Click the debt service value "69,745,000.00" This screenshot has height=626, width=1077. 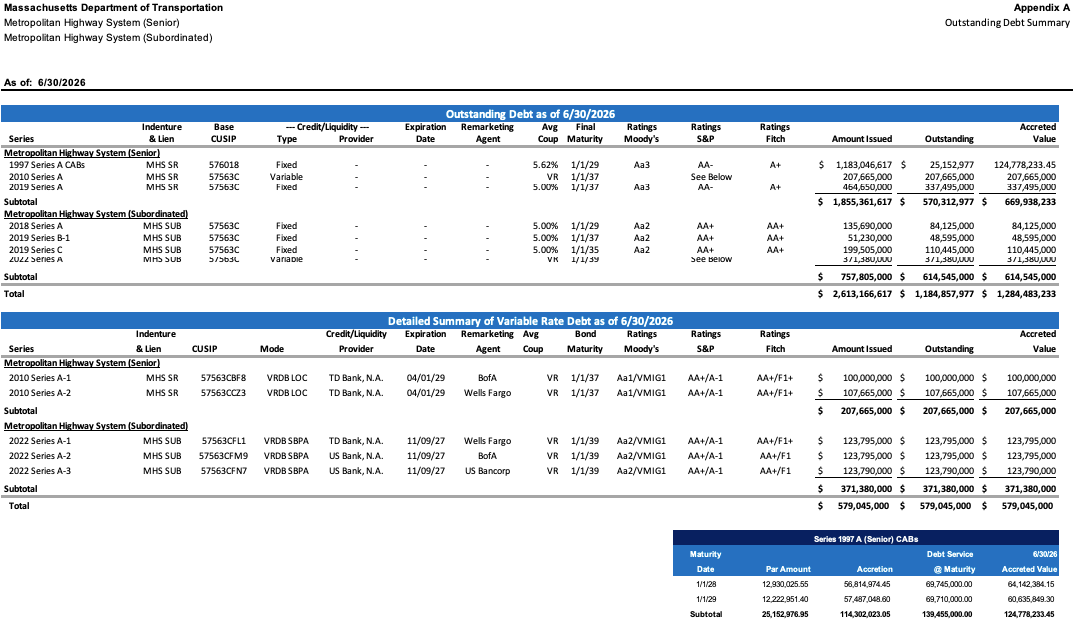[949, 585]
